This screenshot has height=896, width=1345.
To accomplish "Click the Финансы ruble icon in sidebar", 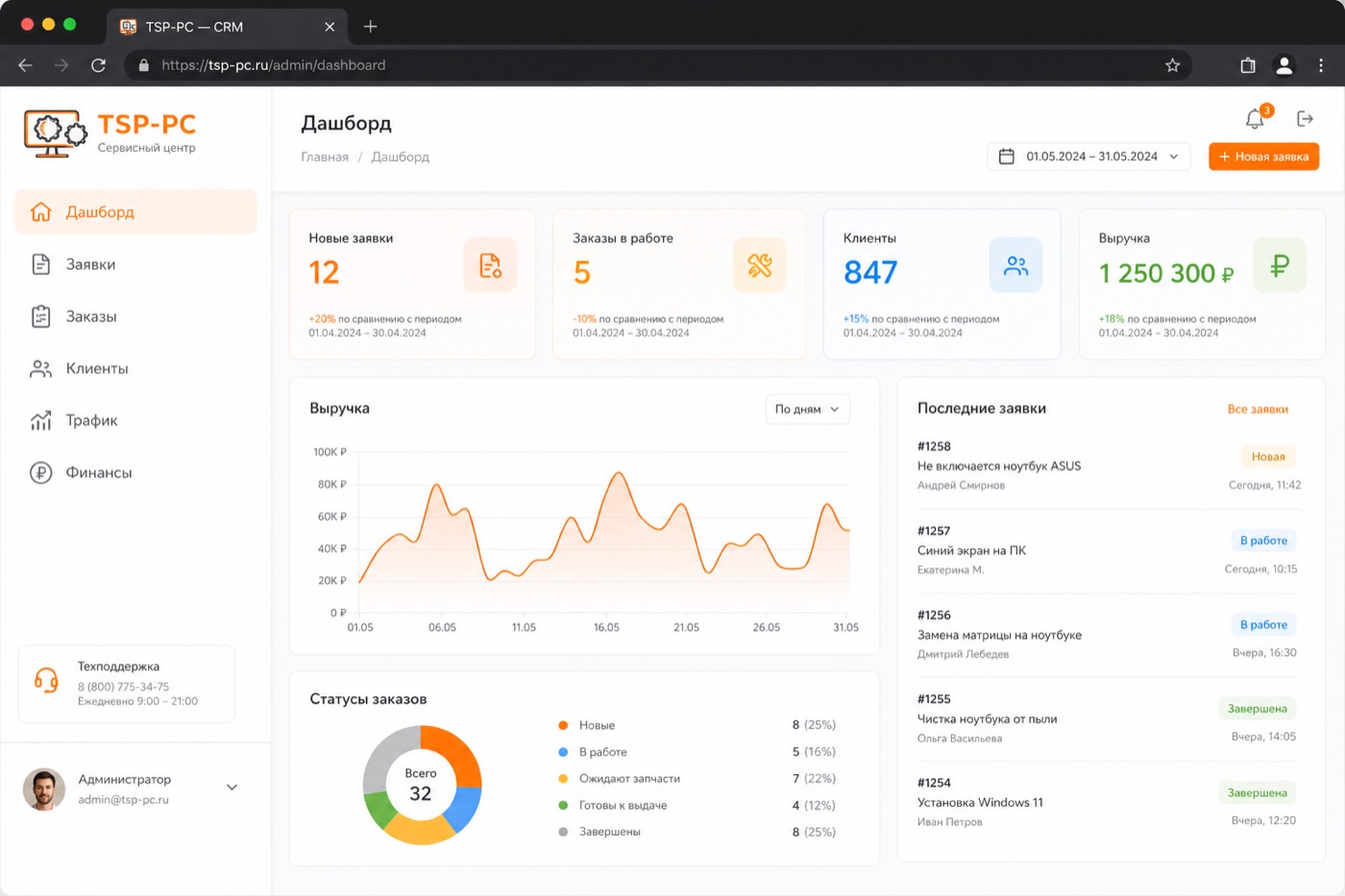I will pyautogui.click(x=40, y=472).
